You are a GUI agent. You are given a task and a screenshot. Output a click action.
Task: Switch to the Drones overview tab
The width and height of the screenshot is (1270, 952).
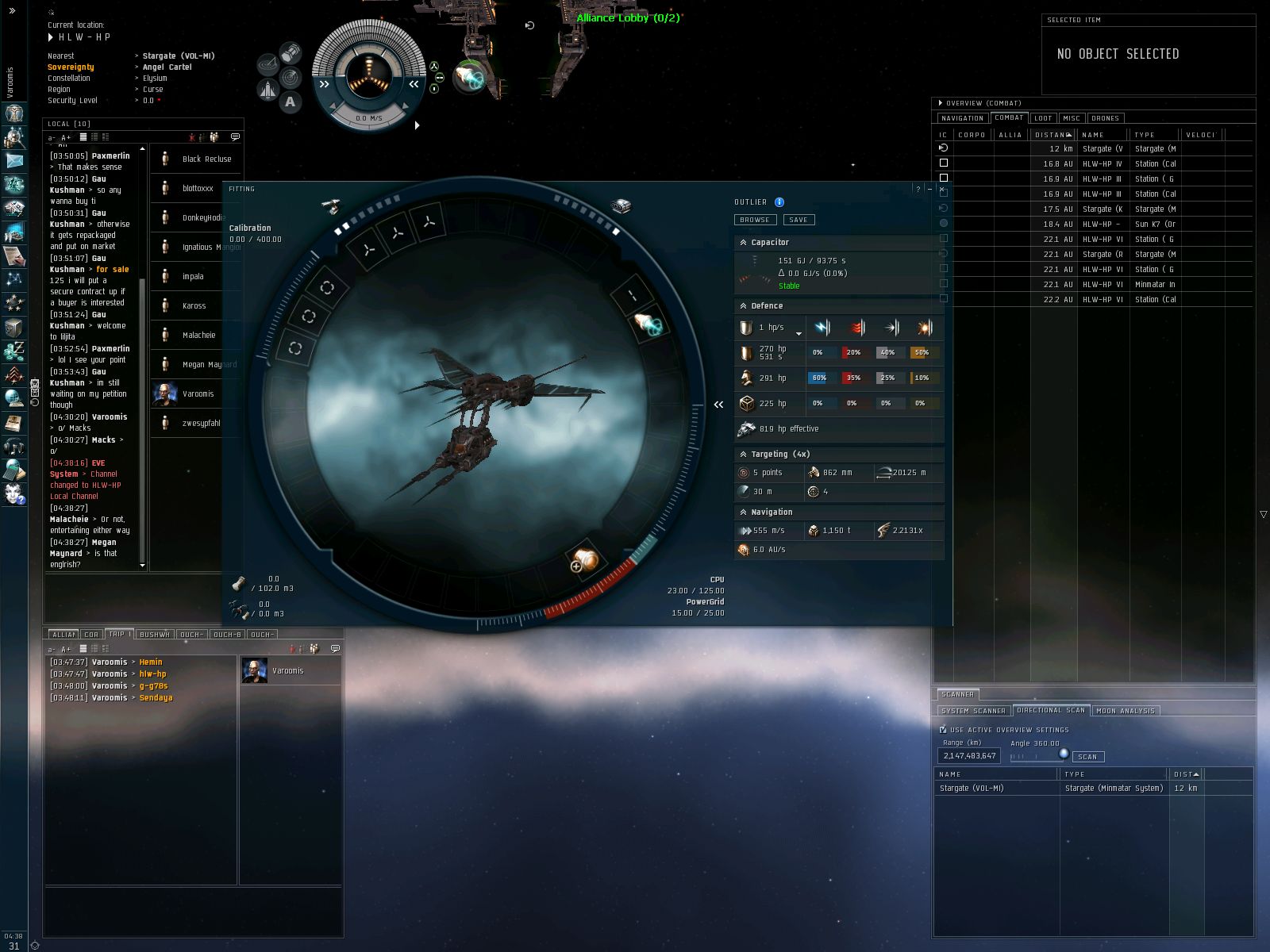click(x=1105, y=118)
